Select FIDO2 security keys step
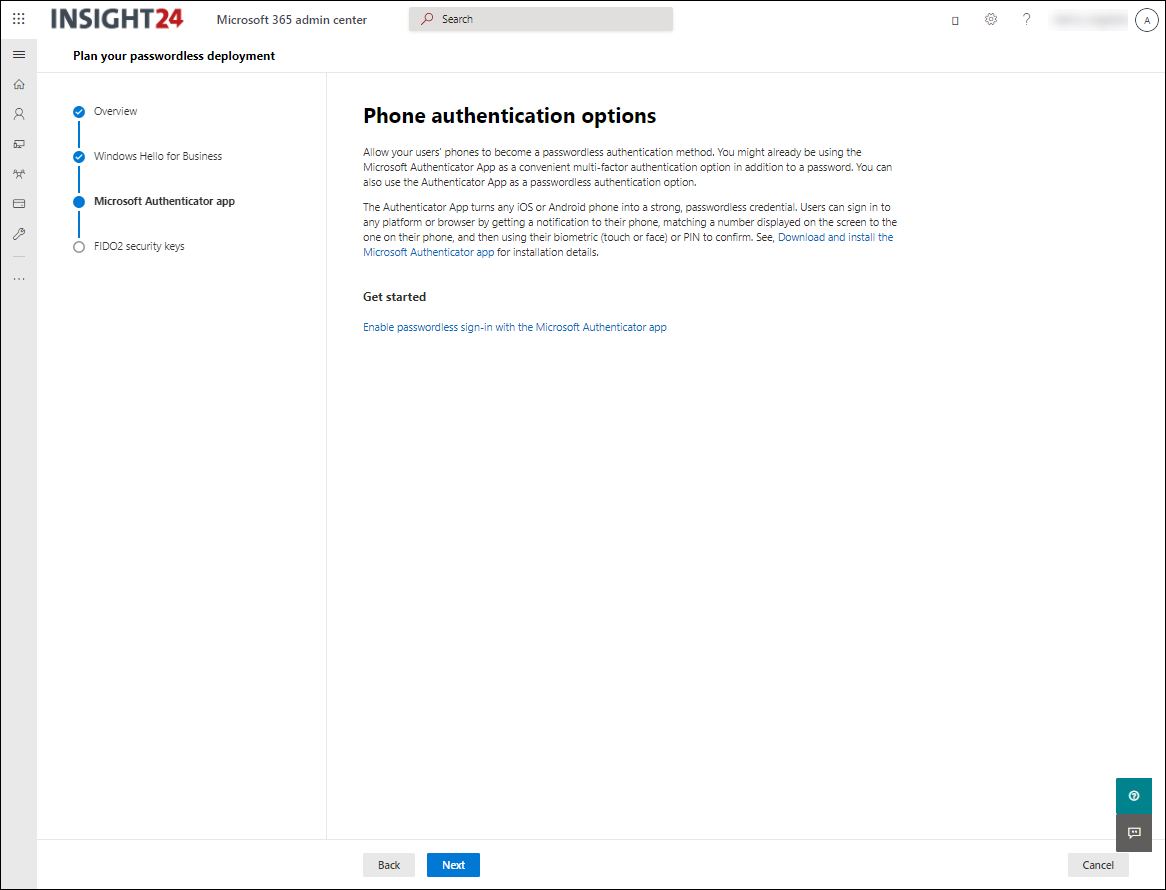This screenshot has width=1166, height=890. (x=138, y=246)
